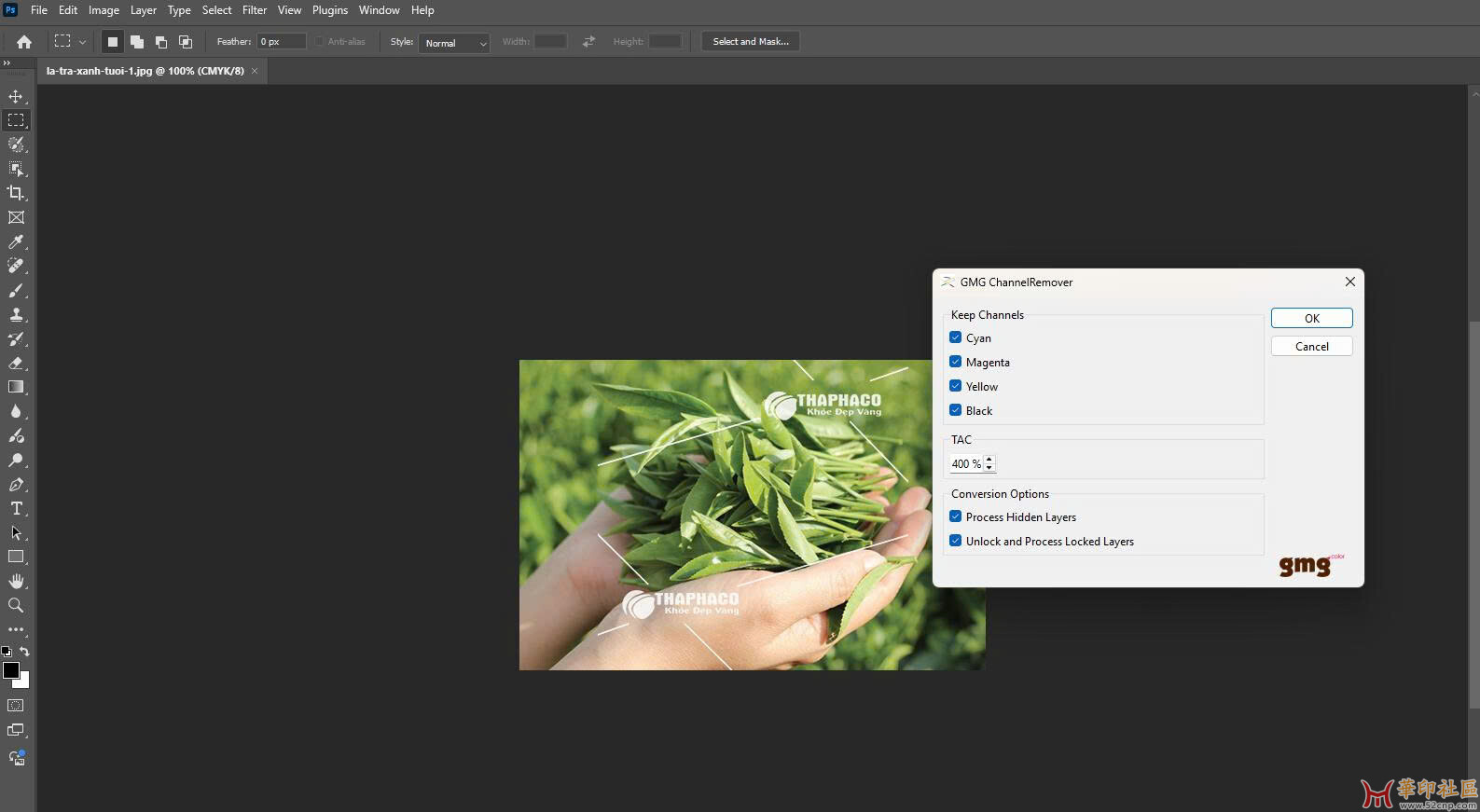1480x812 pixels.
Task: Open the Edit Toolbar three-dots menu
Action: [x=16, y=629]
